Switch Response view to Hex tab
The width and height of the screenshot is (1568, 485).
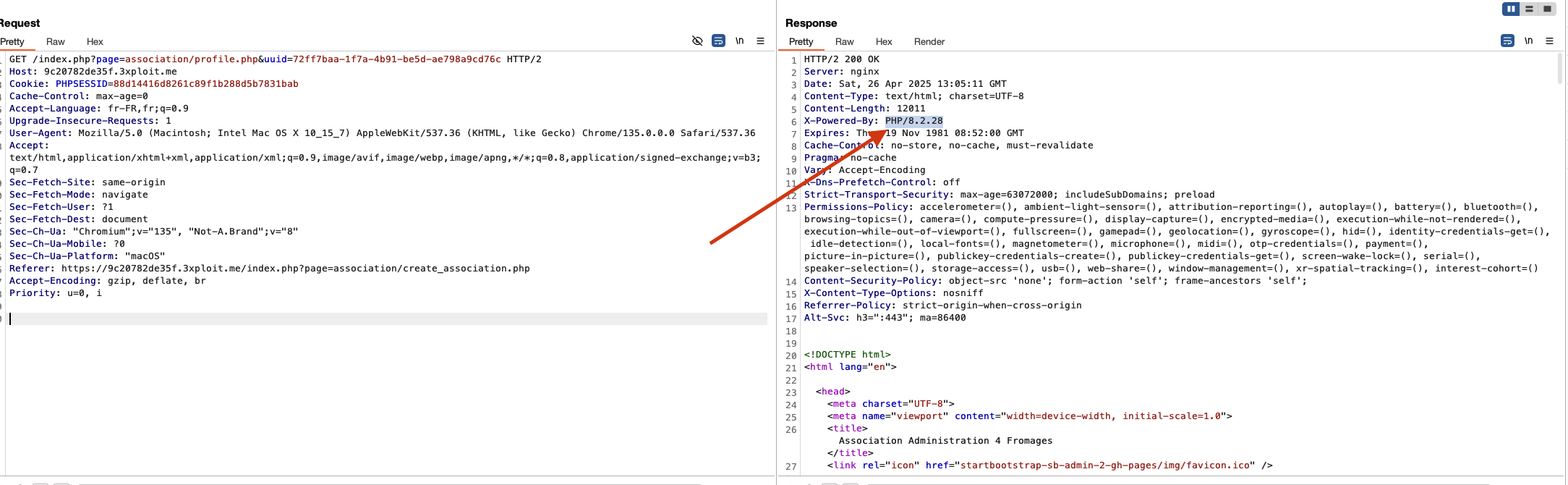(x=884, y=42)
